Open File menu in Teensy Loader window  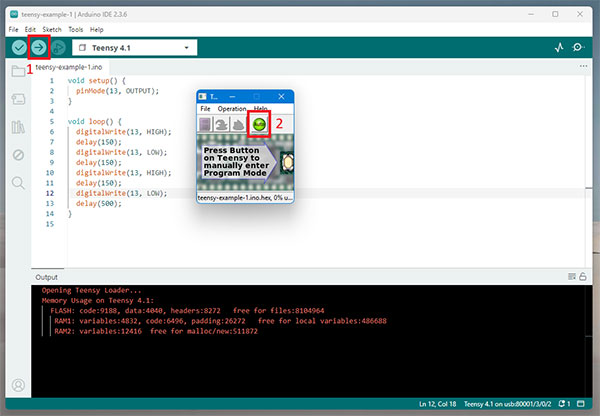(x=205, y=109)
